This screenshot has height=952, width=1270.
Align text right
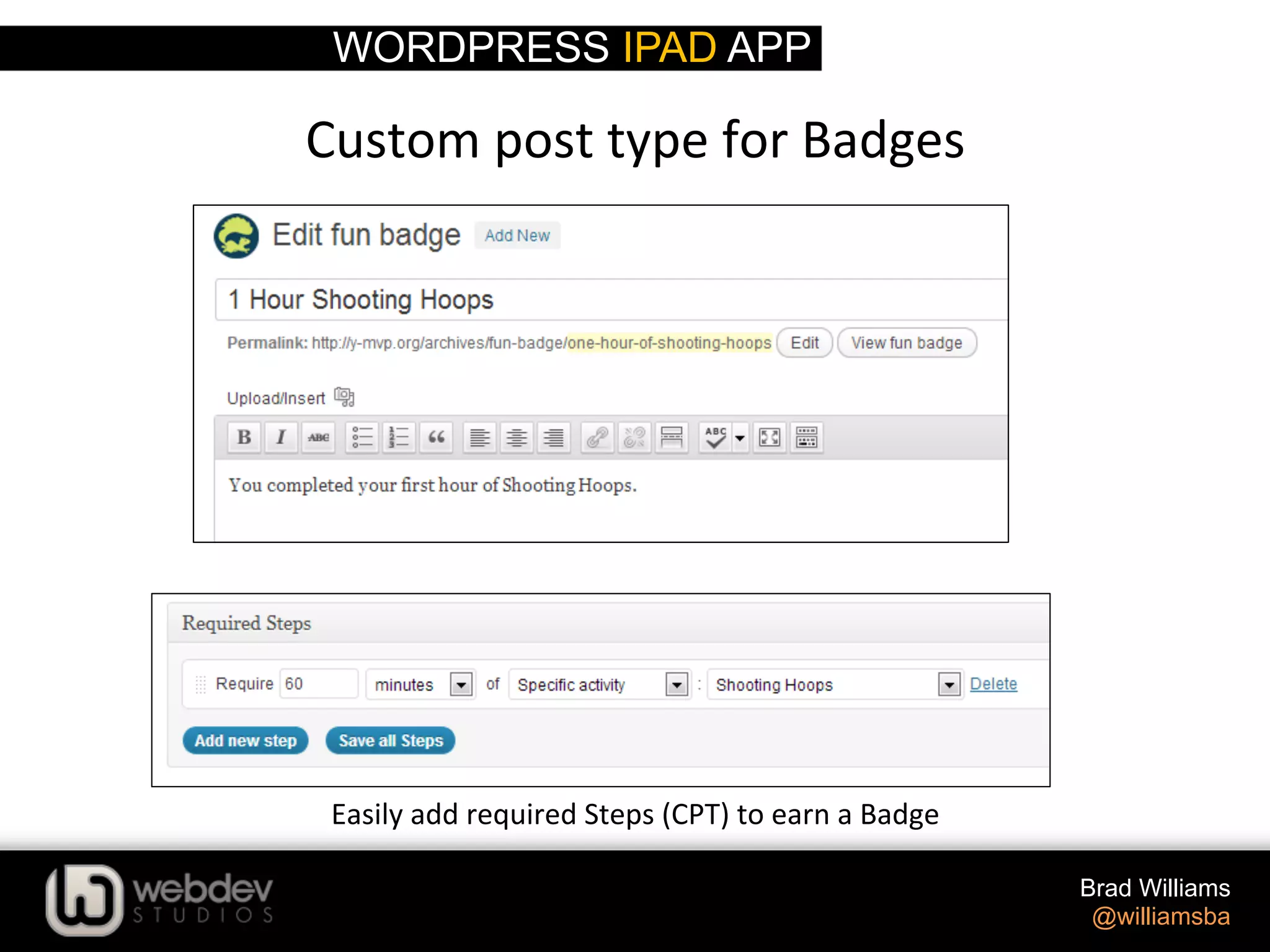pos(554,438)
